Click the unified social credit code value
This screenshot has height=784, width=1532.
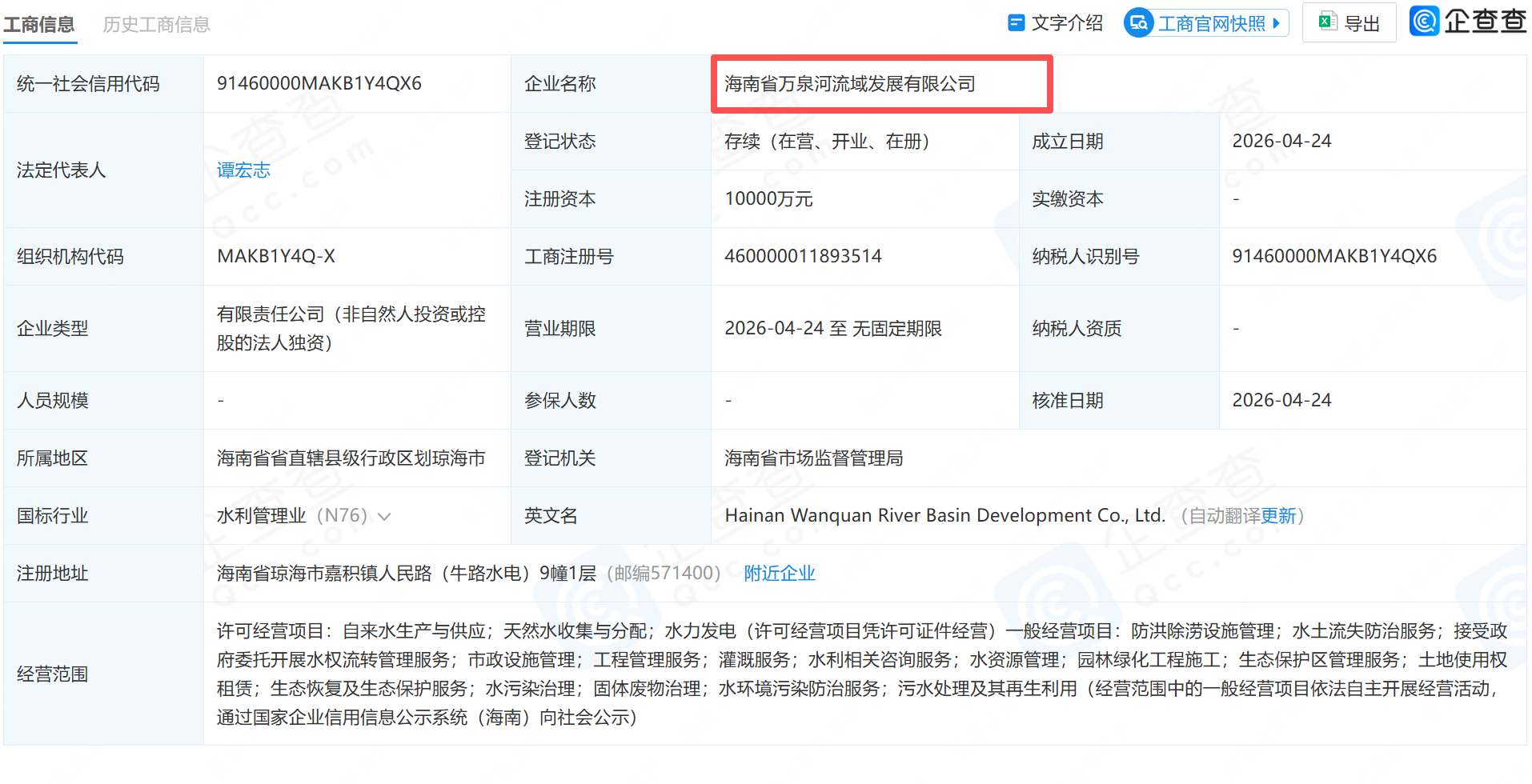319,84
